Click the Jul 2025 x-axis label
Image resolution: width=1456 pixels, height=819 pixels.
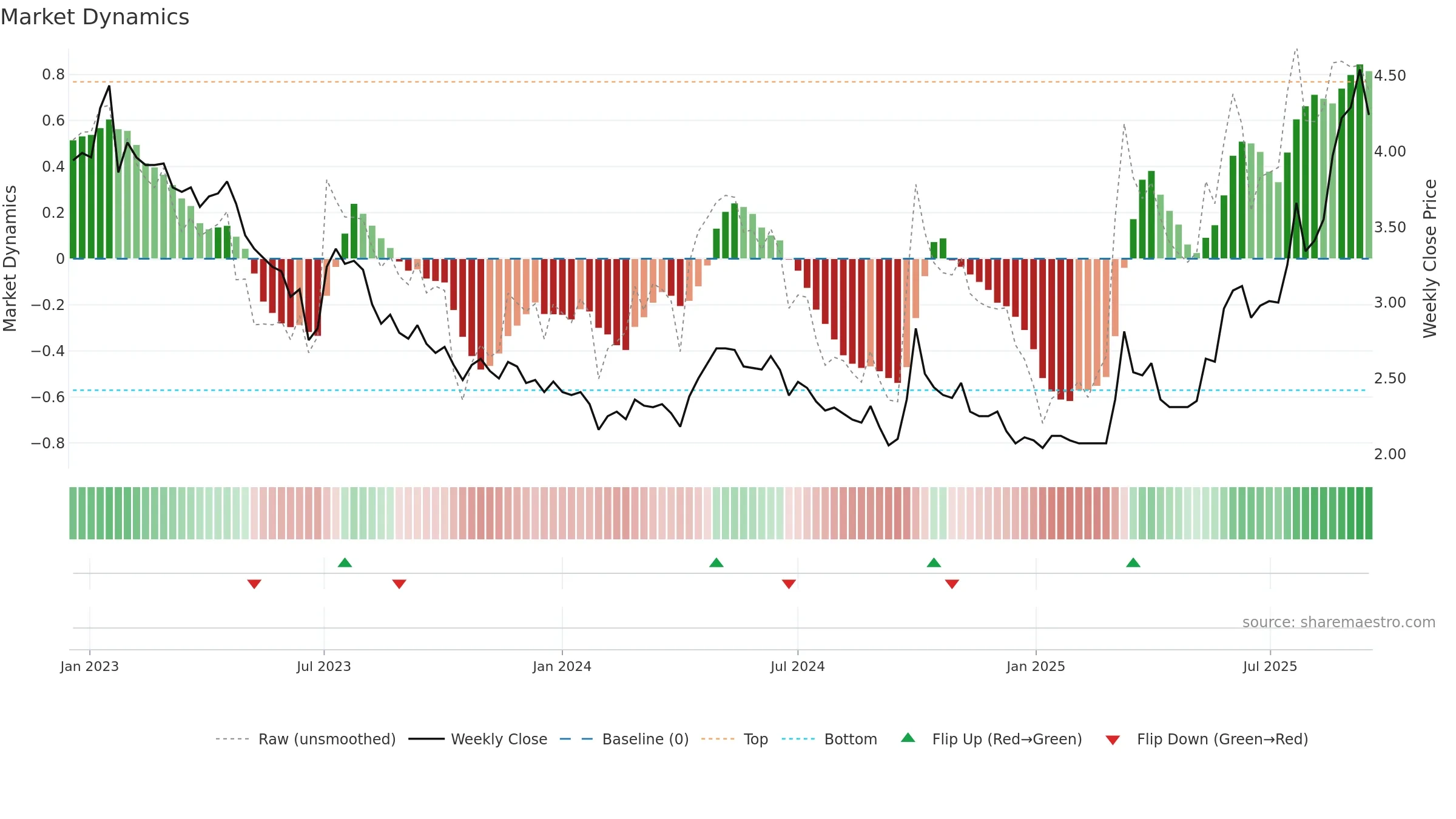click(x=1270, y=666)
